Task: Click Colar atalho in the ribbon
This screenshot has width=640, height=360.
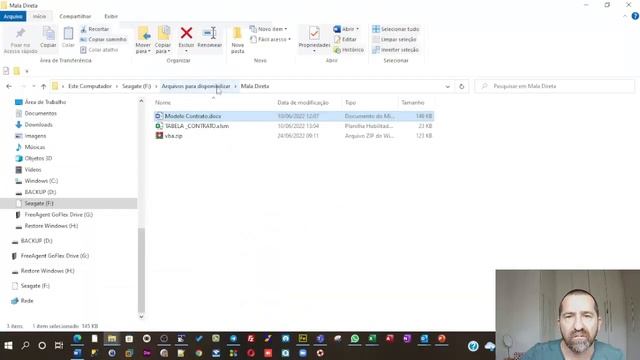Action: click(99, 50)
